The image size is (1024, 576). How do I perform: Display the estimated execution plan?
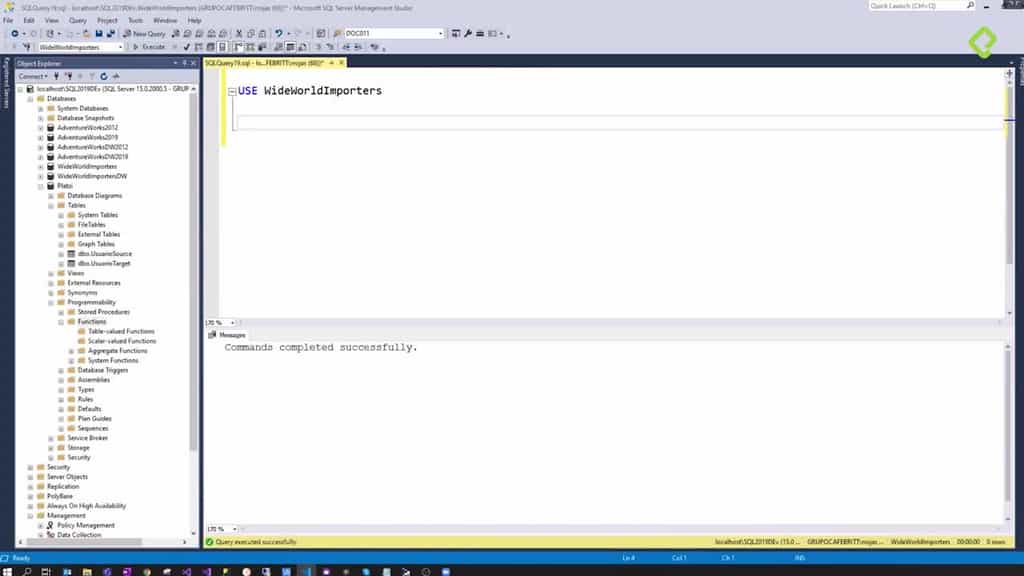199,47
